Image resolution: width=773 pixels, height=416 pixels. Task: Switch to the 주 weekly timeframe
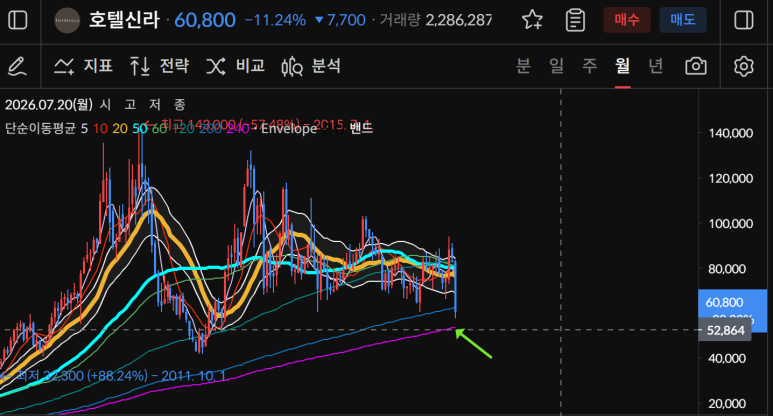[x=590, y=65]
